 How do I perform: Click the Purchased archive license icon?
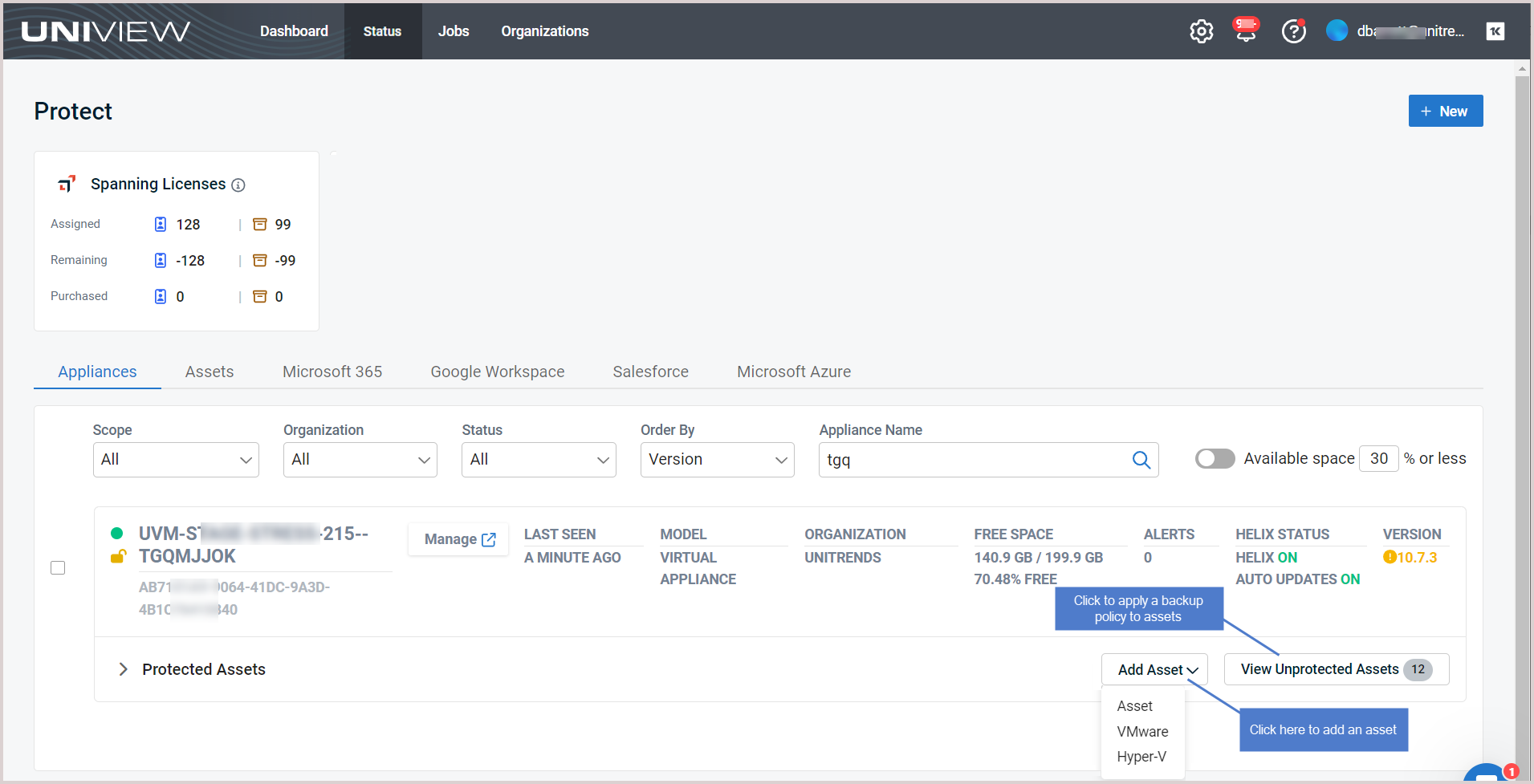(x=259, y=296)
